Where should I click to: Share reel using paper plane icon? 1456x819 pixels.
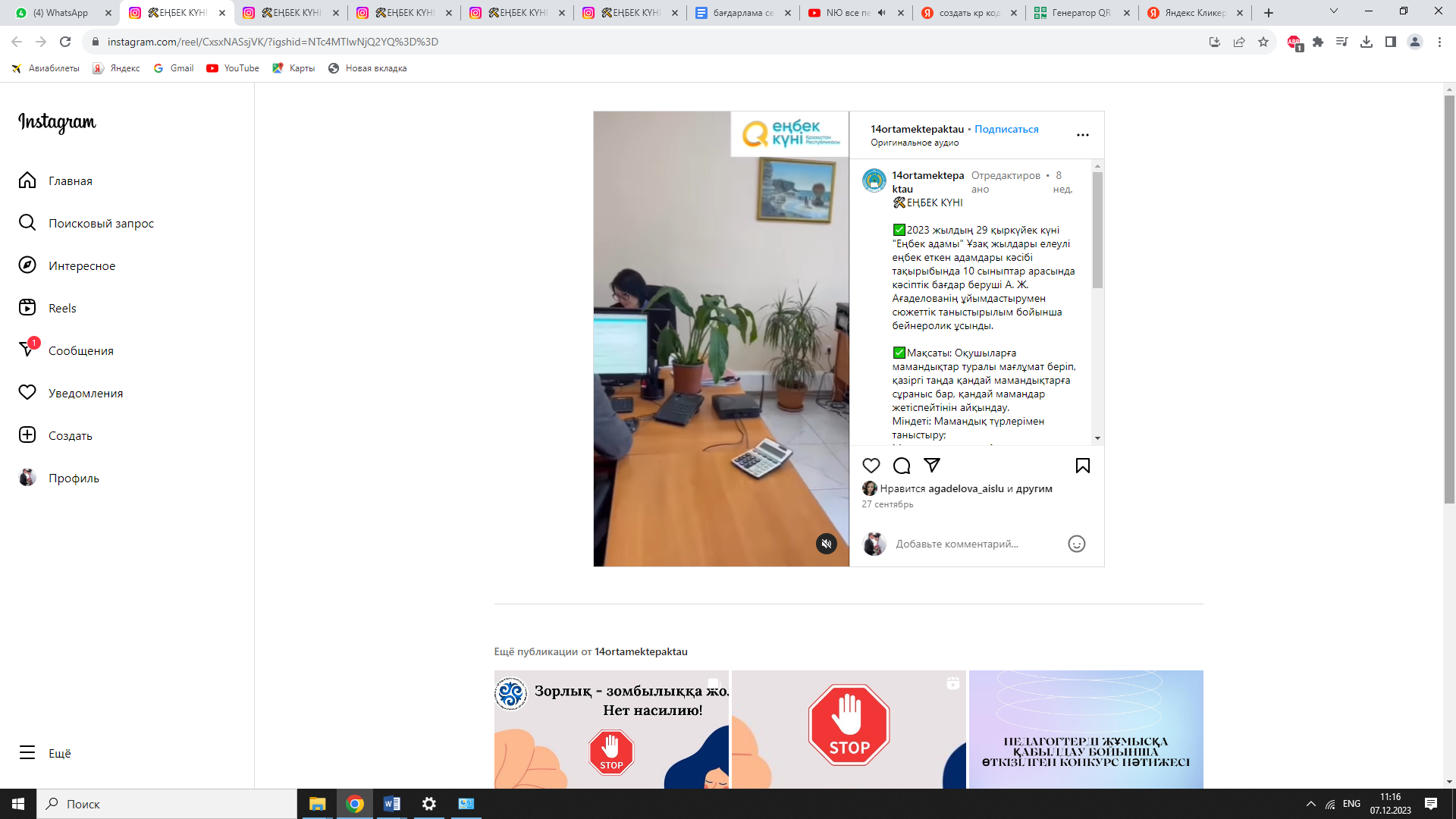[x=932, y=465]
